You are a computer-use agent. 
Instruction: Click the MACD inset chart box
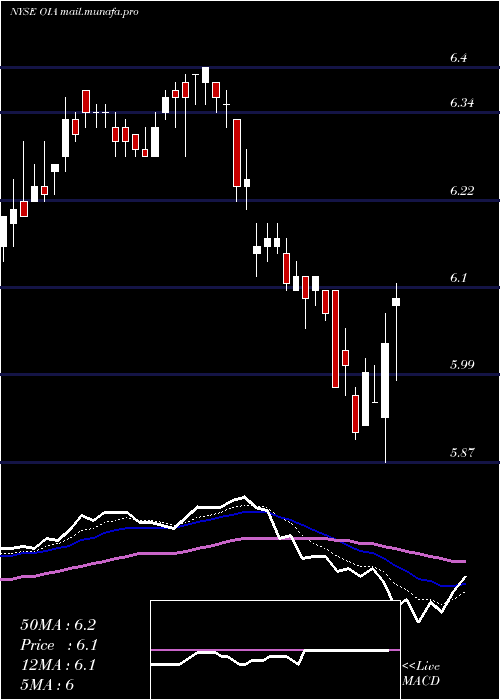coord(275,650)
